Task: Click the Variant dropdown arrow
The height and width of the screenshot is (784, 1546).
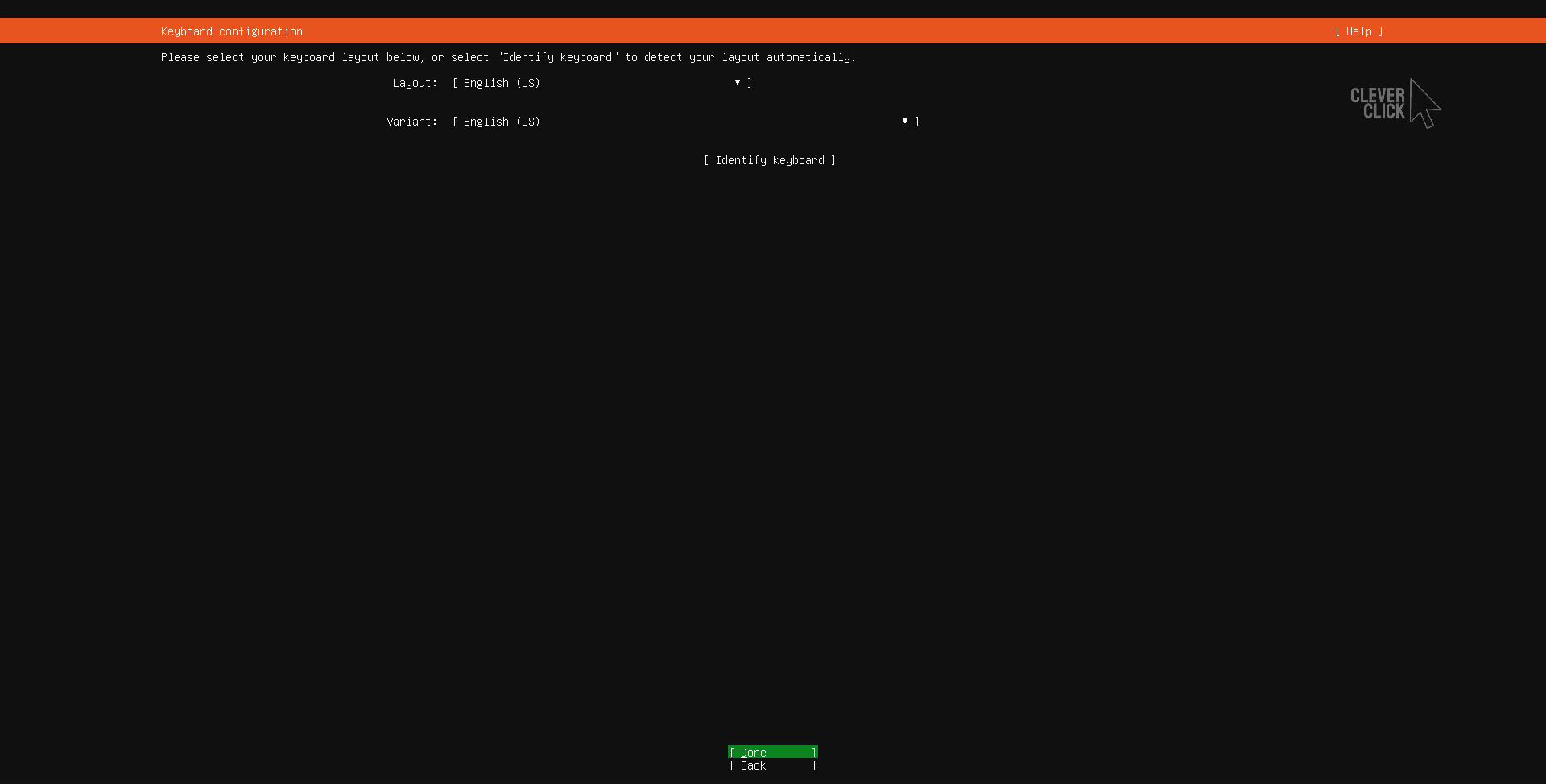Action: (904, 121)
